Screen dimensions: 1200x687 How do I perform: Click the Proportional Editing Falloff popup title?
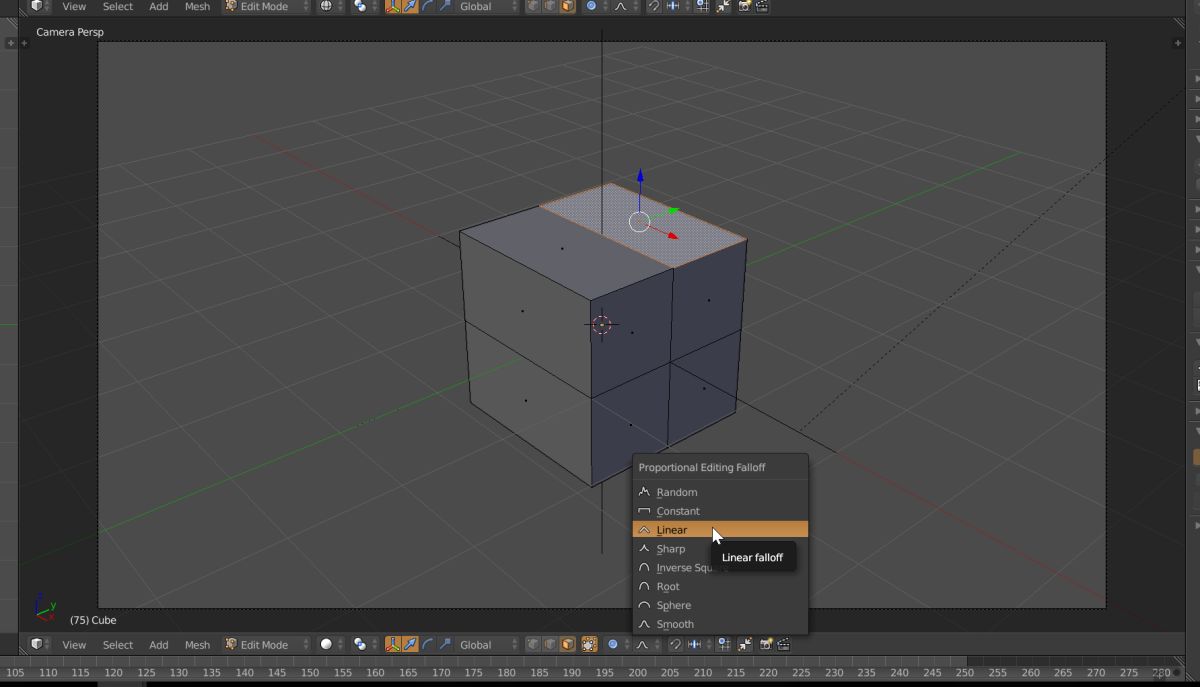coord(702,467)
